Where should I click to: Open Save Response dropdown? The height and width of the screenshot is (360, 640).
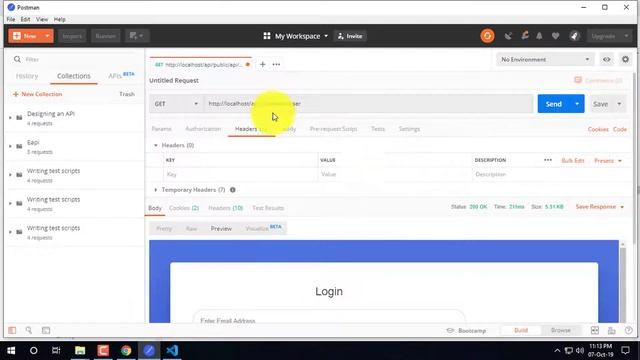tap(600, 207)
